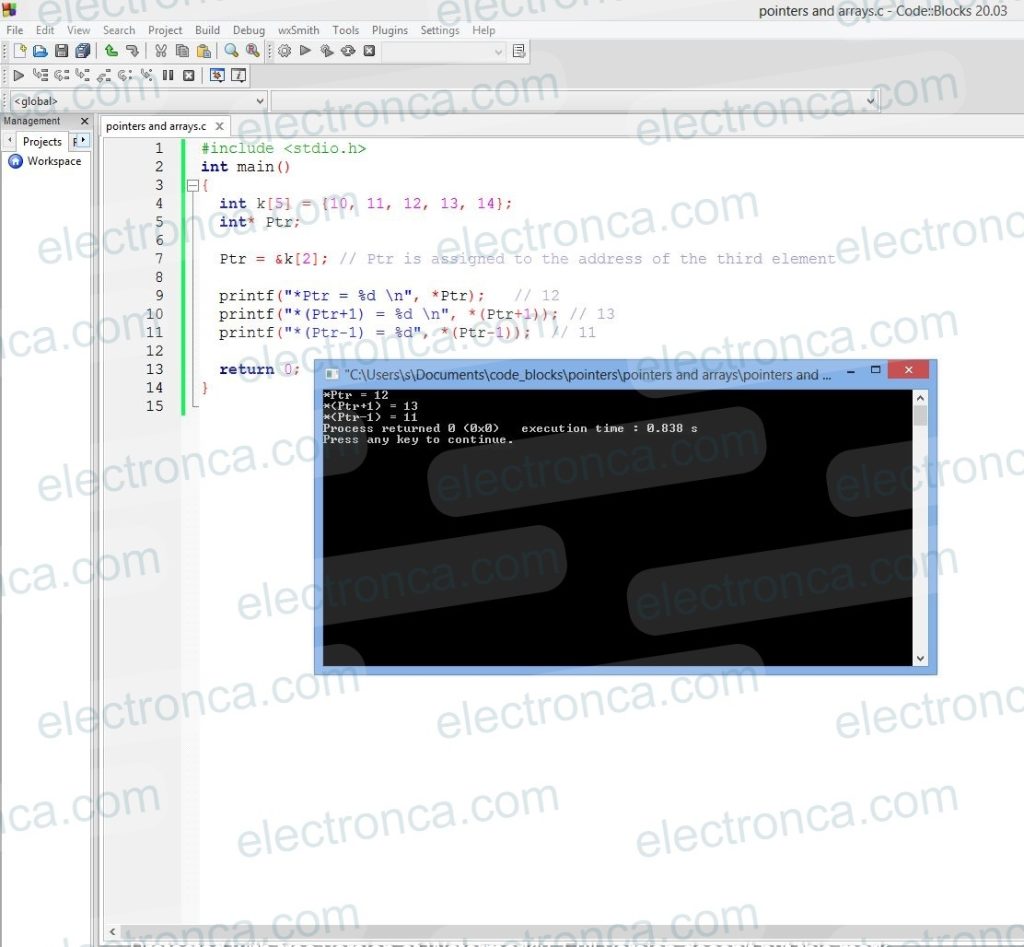Click the console window's scroll down arrow
The width and height of the screenshot is (1024, 947).
click(x=920, y=658)
